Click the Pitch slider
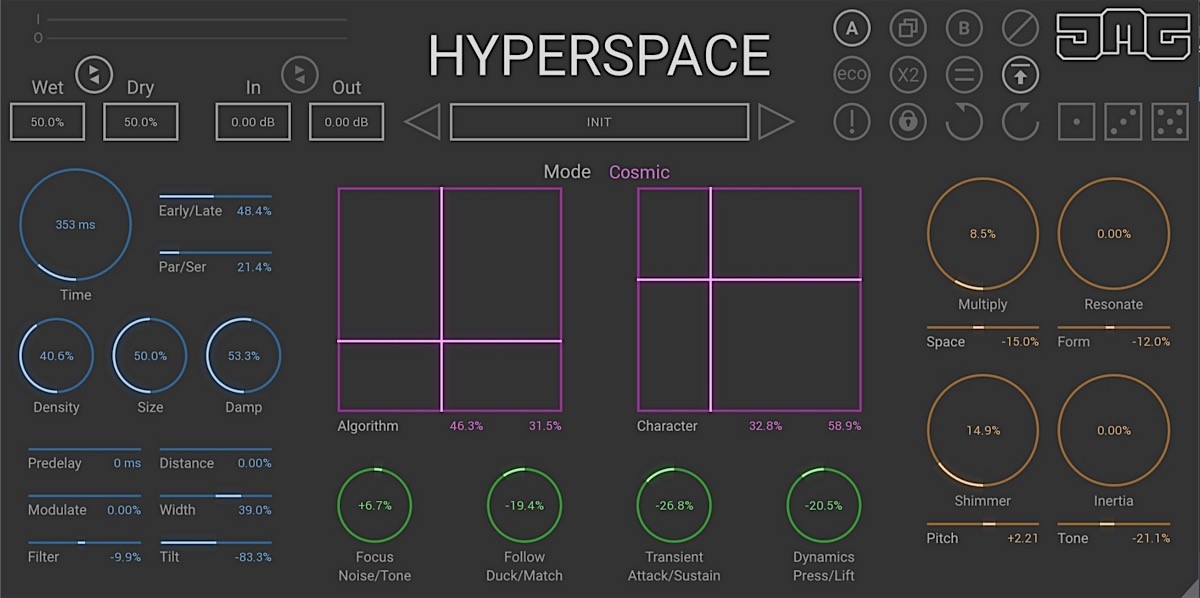Screen dimensions: 1200x598 pos(983,524)
